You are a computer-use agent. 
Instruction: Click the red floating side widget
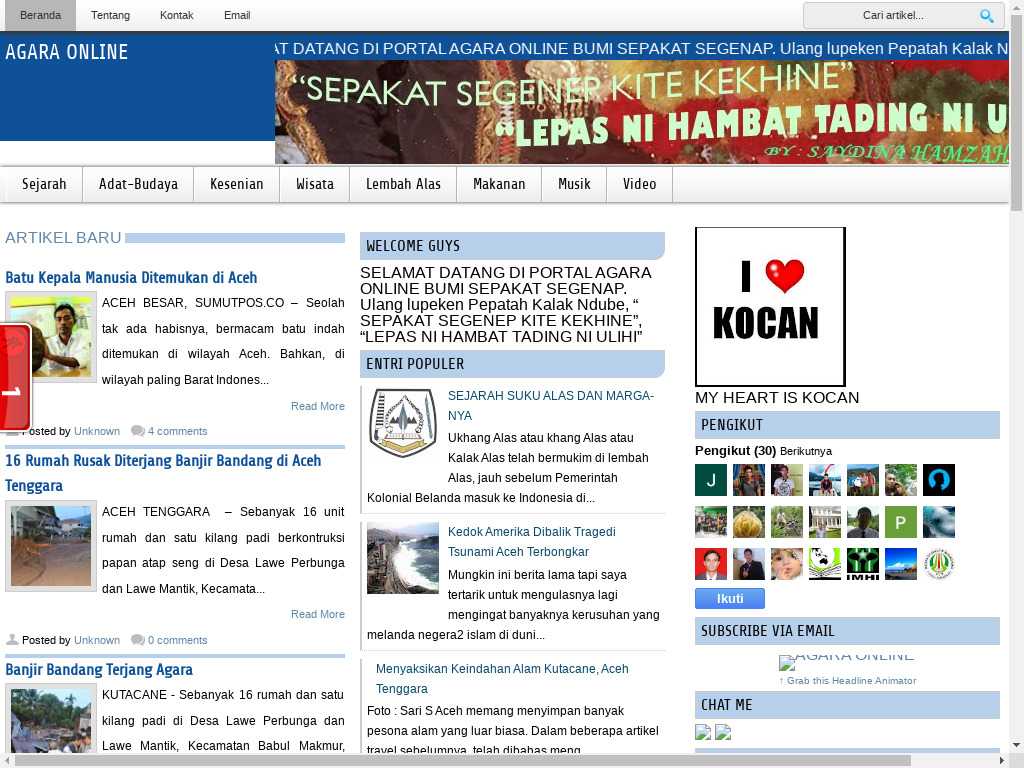pyautogui.click(x=15, y=377)
